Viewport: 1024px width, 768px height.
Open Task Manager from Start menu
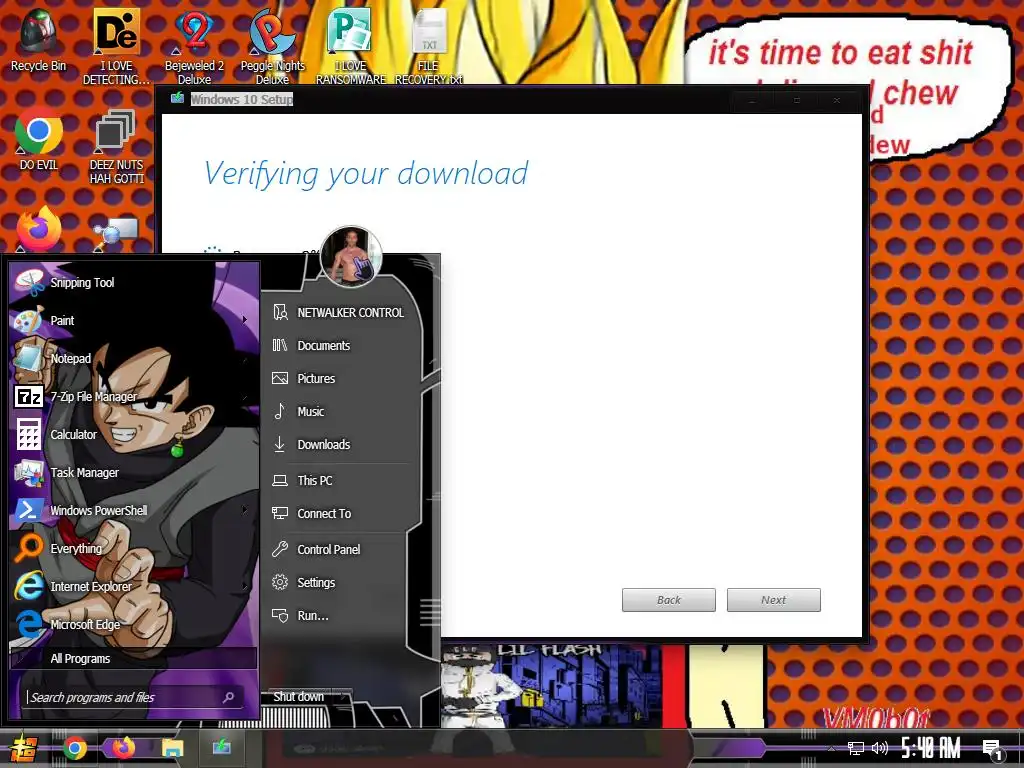tap(134, 472)
